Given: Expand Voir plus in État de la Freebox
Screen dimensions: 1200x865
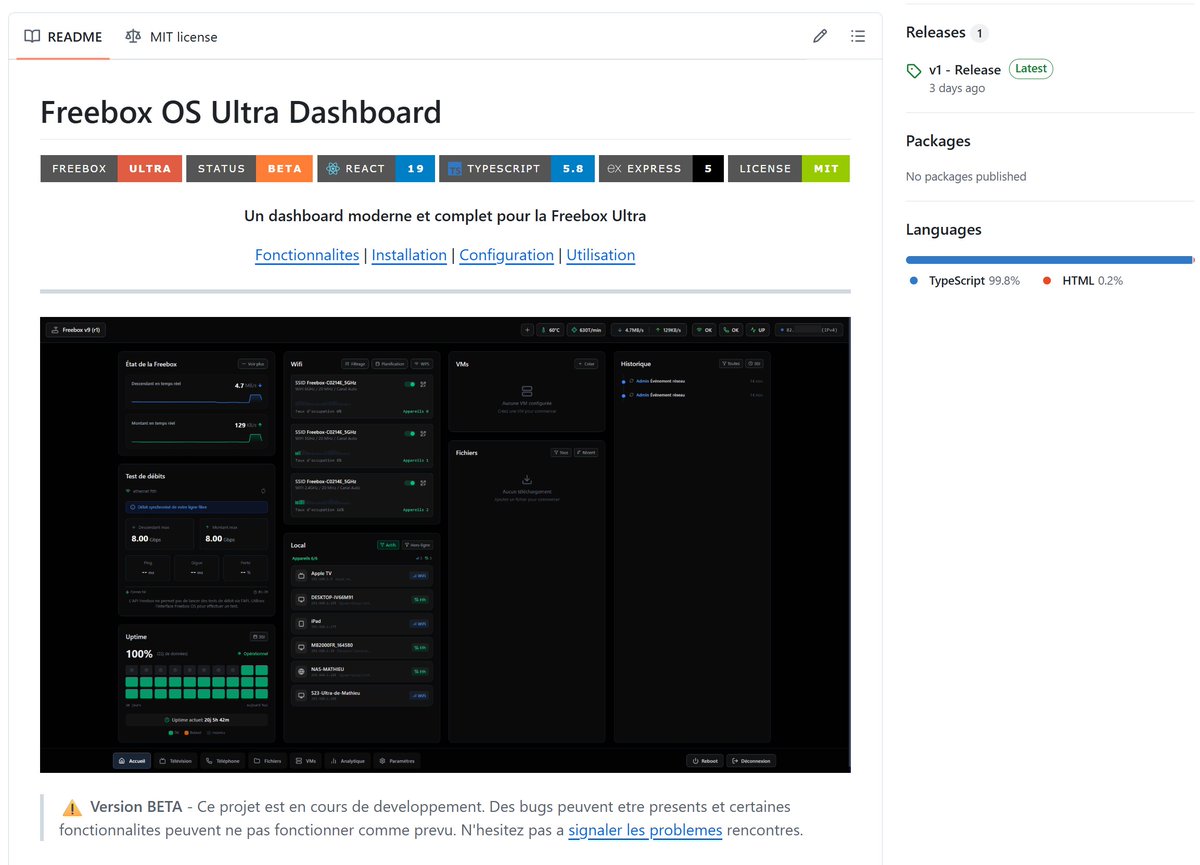Looking at the screenshot, I should [x=253, y=364].
